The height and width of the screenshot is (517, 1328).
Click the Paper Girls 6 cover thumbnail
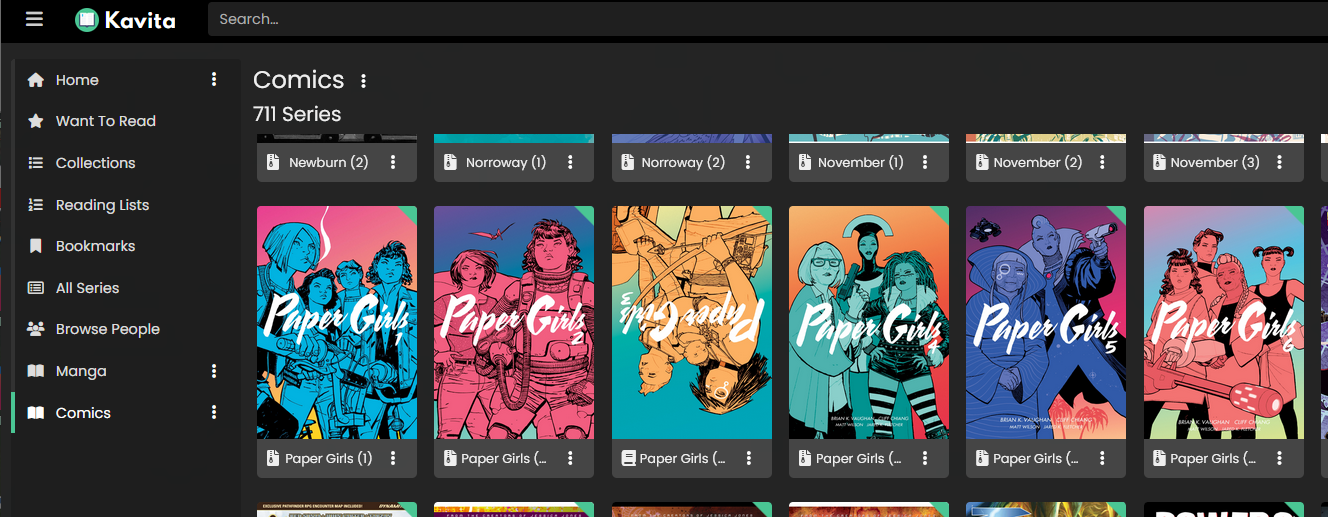coord(1224,323)
